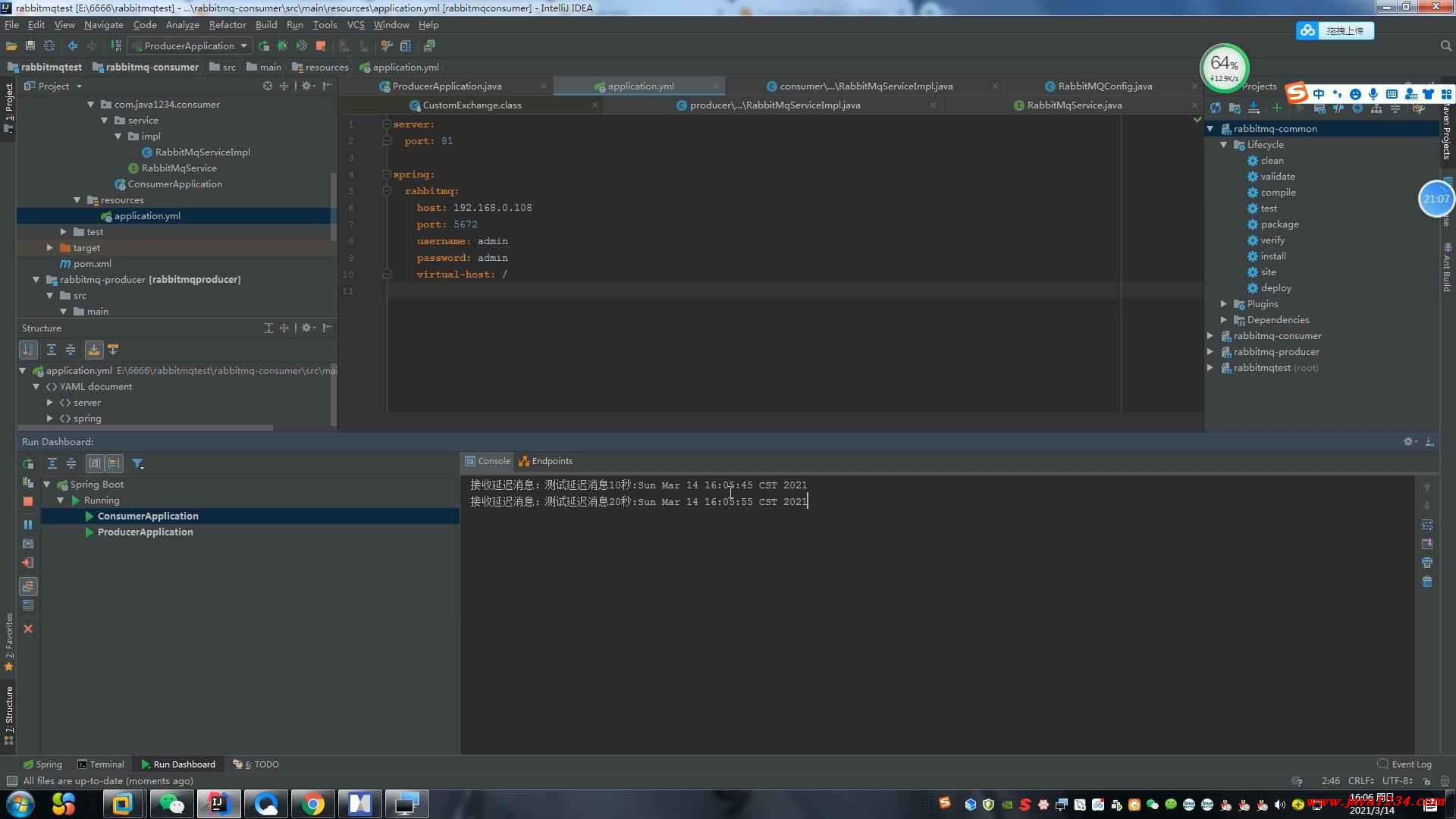Collapse the Lifecycle node
The width and height of the screenshot is (1456, 819).
tap(1224, 145)
